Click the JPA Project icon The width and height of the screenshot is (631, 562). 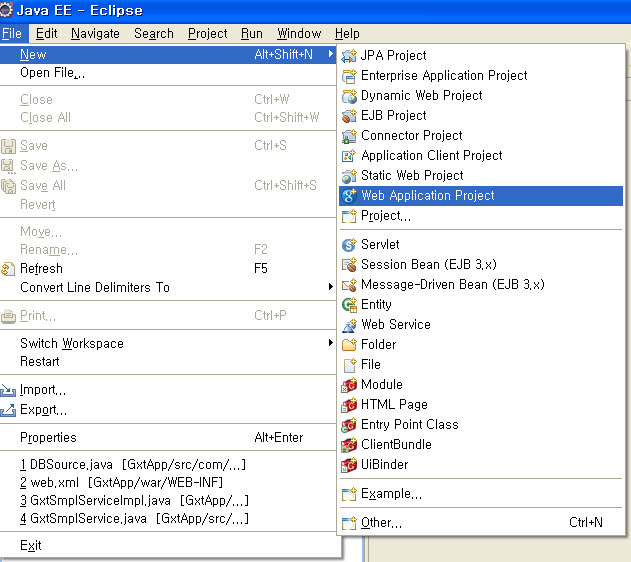349,56
